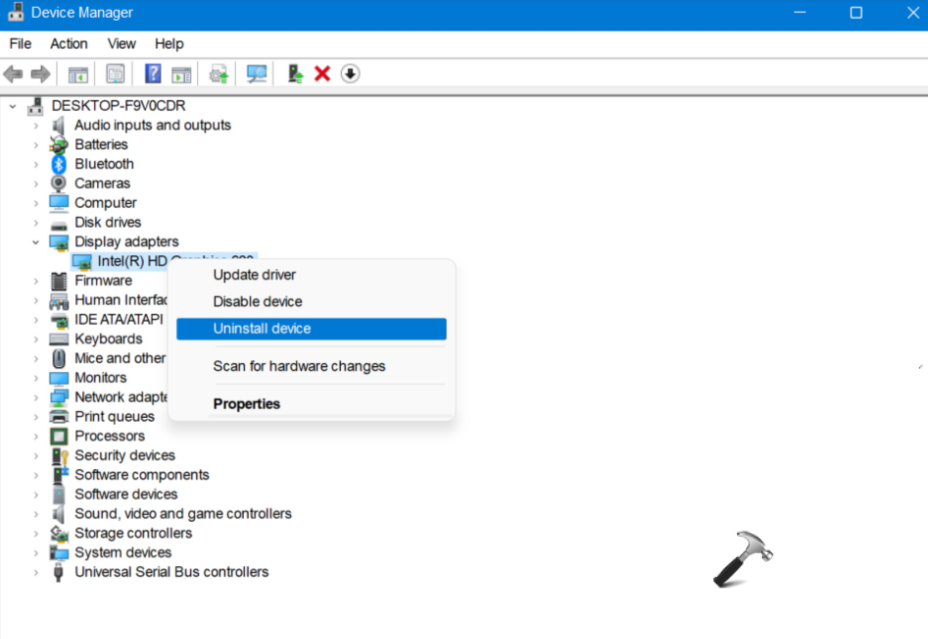Select the Display adapters label
The height and width of the screenshot is (639, 928).
(127, 242)
